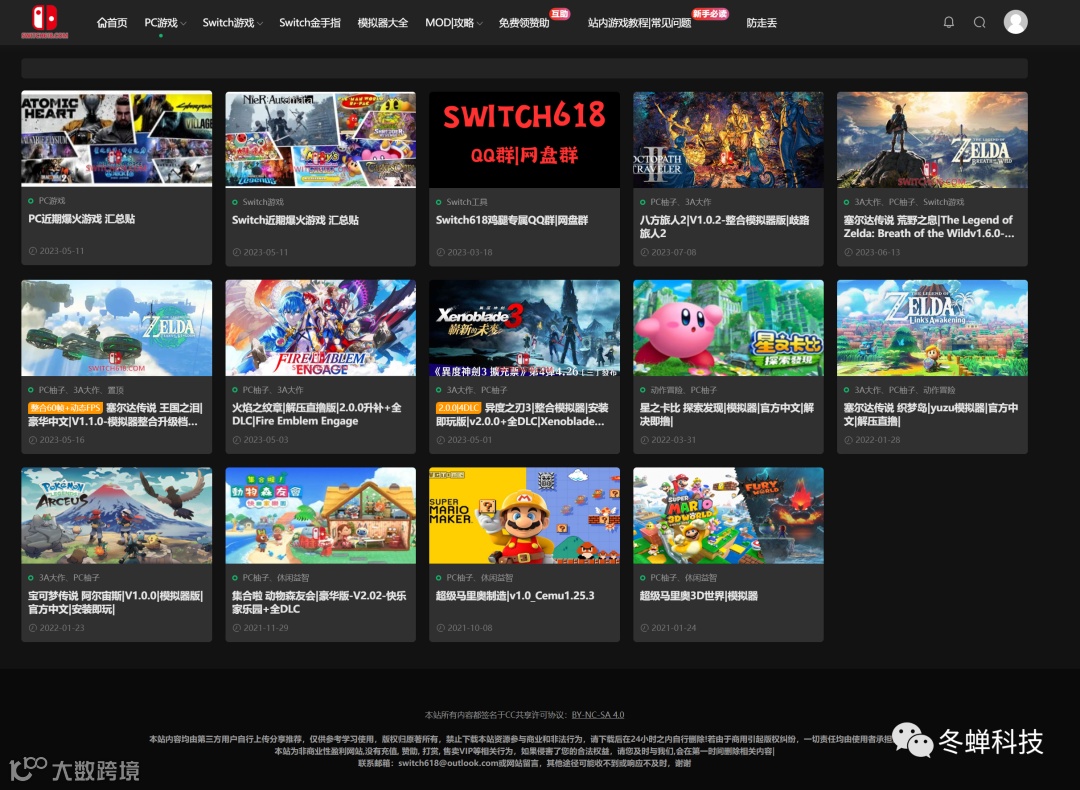The image size is (1080, 790).
Task: Expand the Switch游戏 menu dropdown
Action: [232, 23]
